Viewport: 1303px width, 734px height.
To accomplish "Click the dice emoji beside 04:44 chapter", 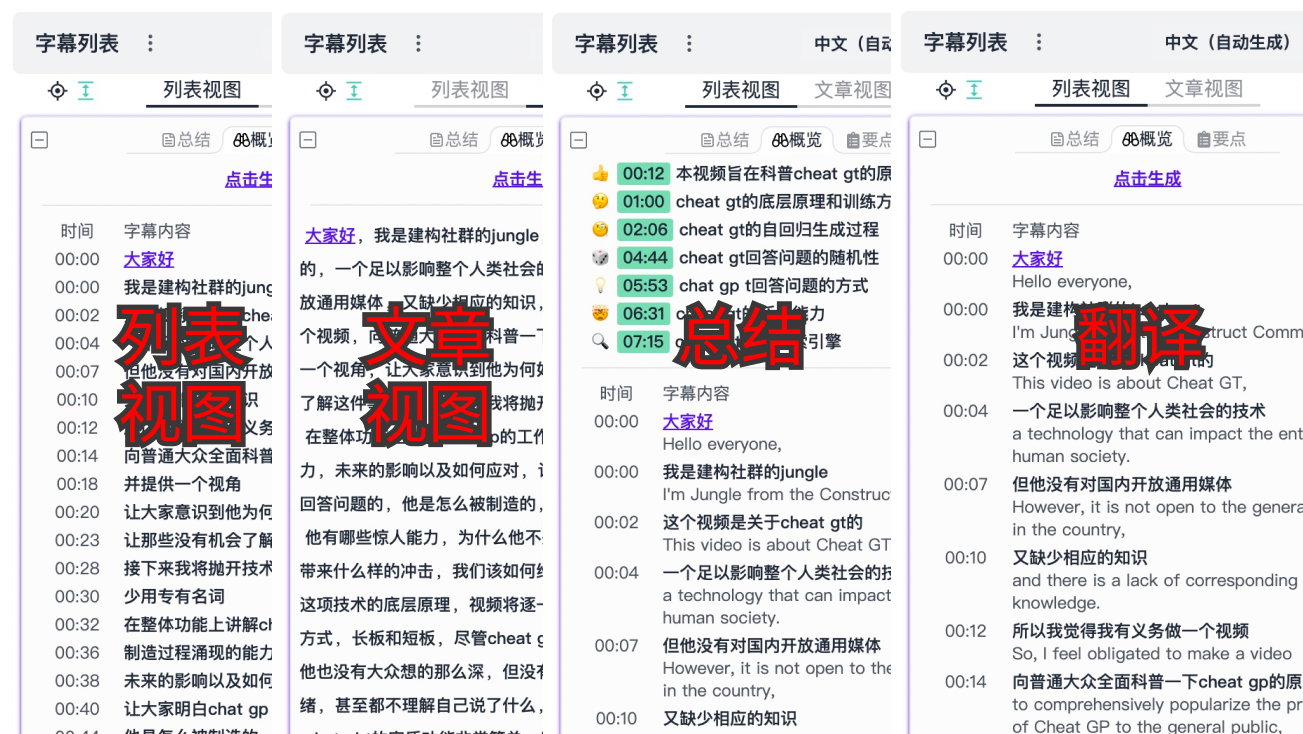I will pyautogui.click(x=600, y=257).
